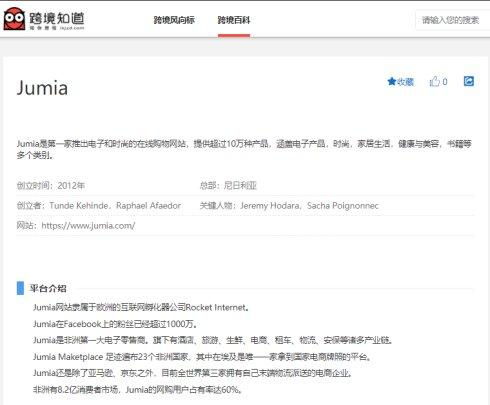This screenshot has height=405, width=490.
Task: Like the article with thumbs-up icon
Action: point(438,81)
